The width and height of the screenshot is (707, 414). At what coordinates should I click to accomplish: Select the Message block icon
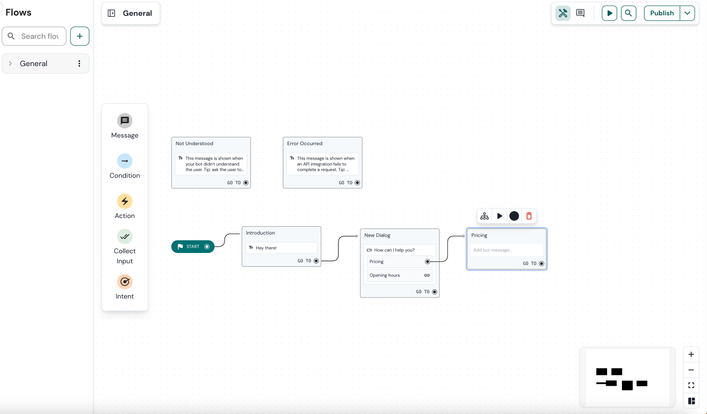[124, 121]
